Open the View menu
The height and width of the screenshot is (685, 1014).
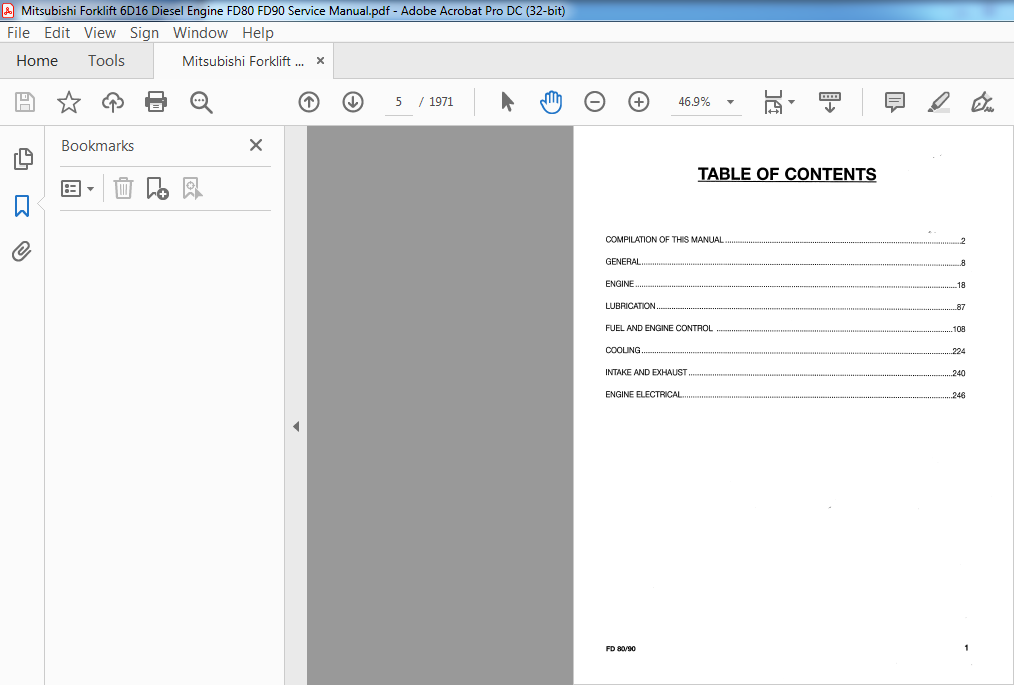pyautogui.click(x=100, y=32)
